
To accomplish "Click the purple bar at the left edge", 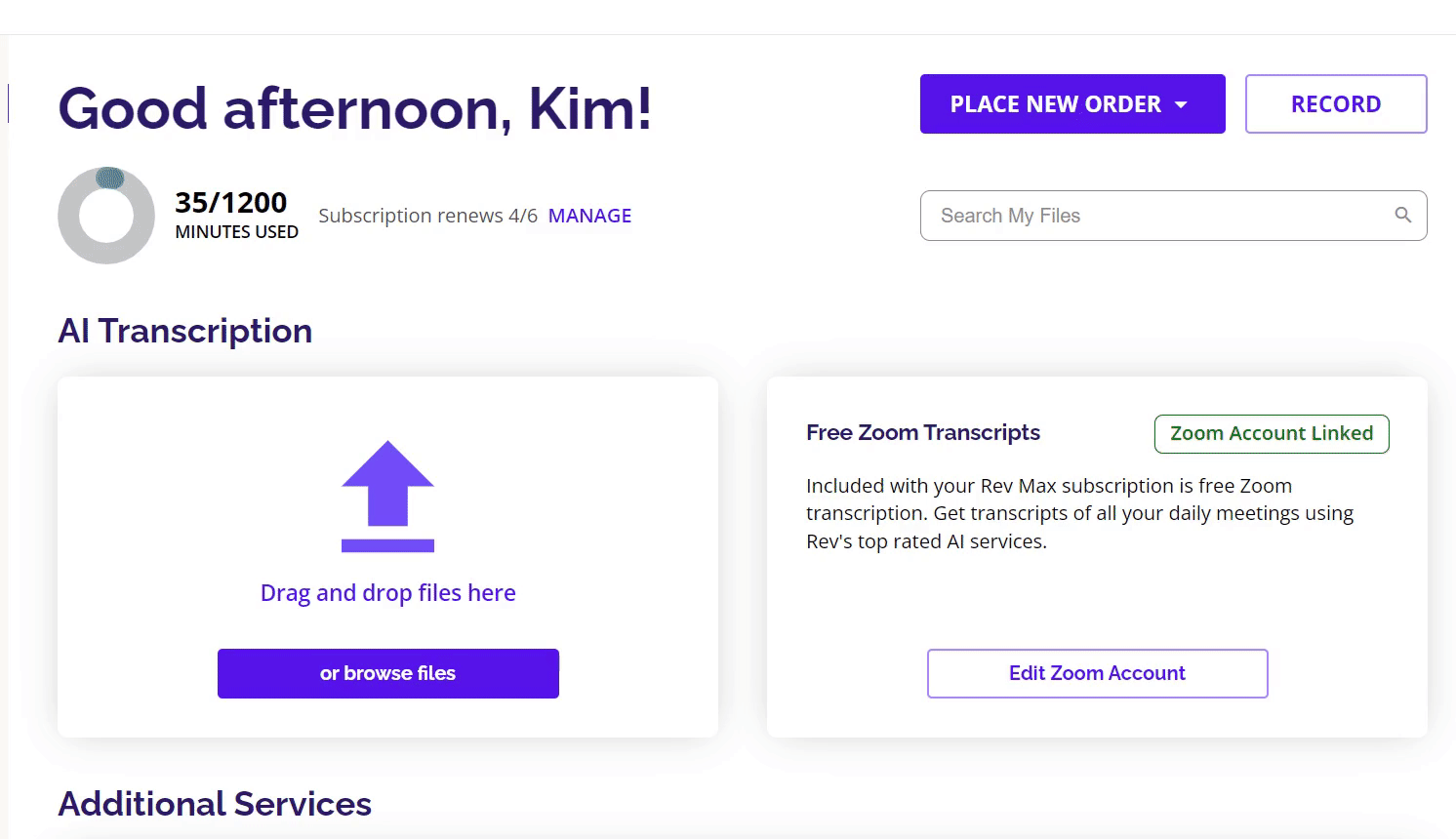I will (8, 103).
